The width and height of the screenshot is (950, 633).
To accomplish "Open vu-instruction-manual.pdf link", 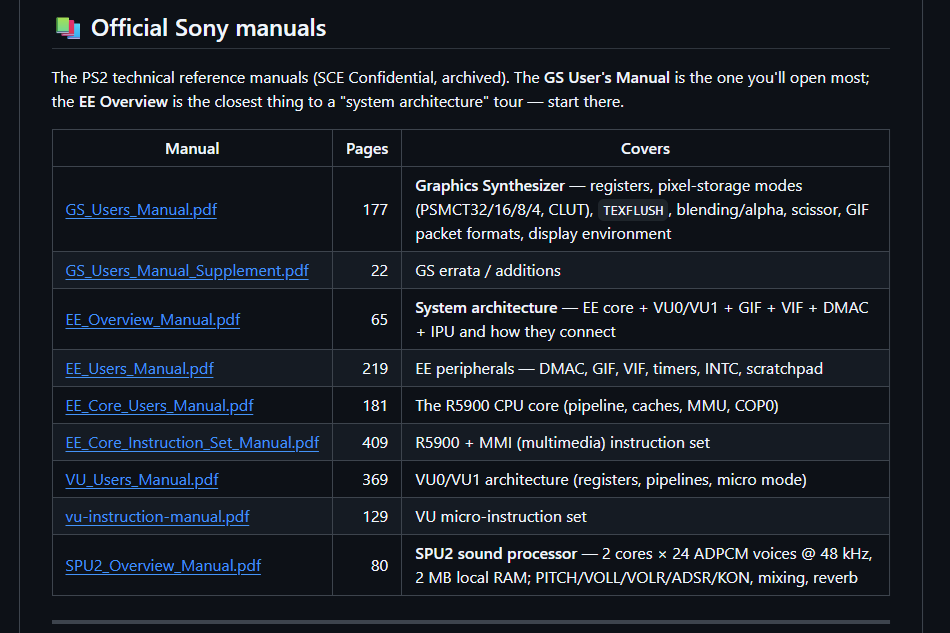I will coord(158,517).
